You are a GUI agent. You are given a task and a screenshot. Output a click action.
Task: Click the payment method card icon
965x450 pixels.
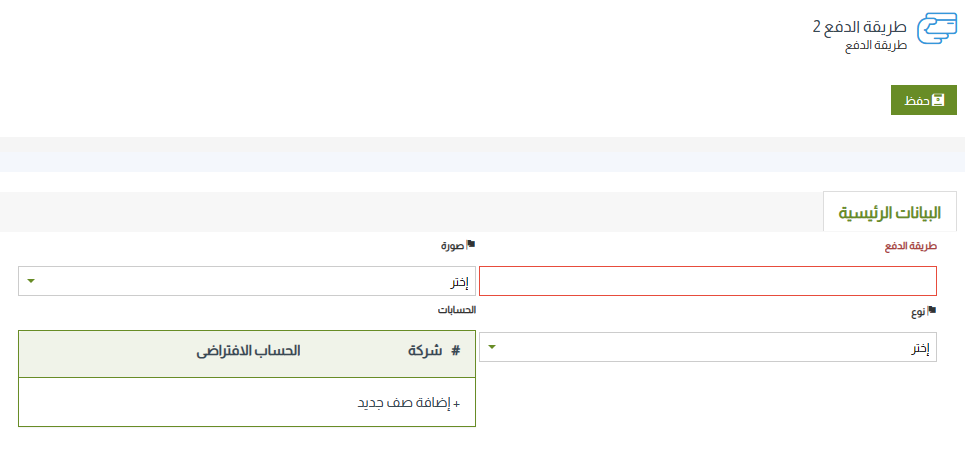click(x=937, y=30)
